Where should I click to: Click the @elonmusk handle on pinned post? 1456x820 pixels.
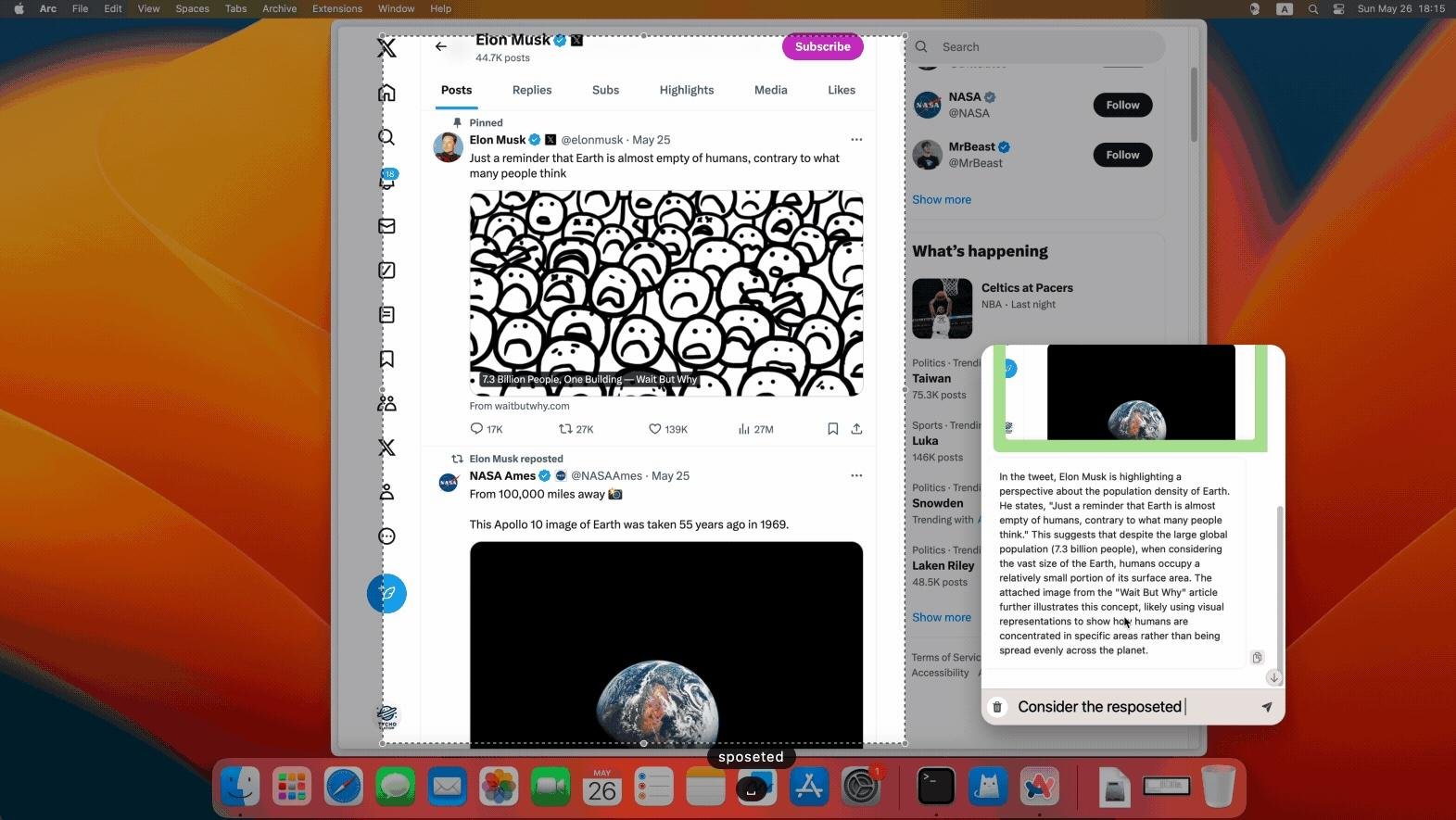point(592,140)
